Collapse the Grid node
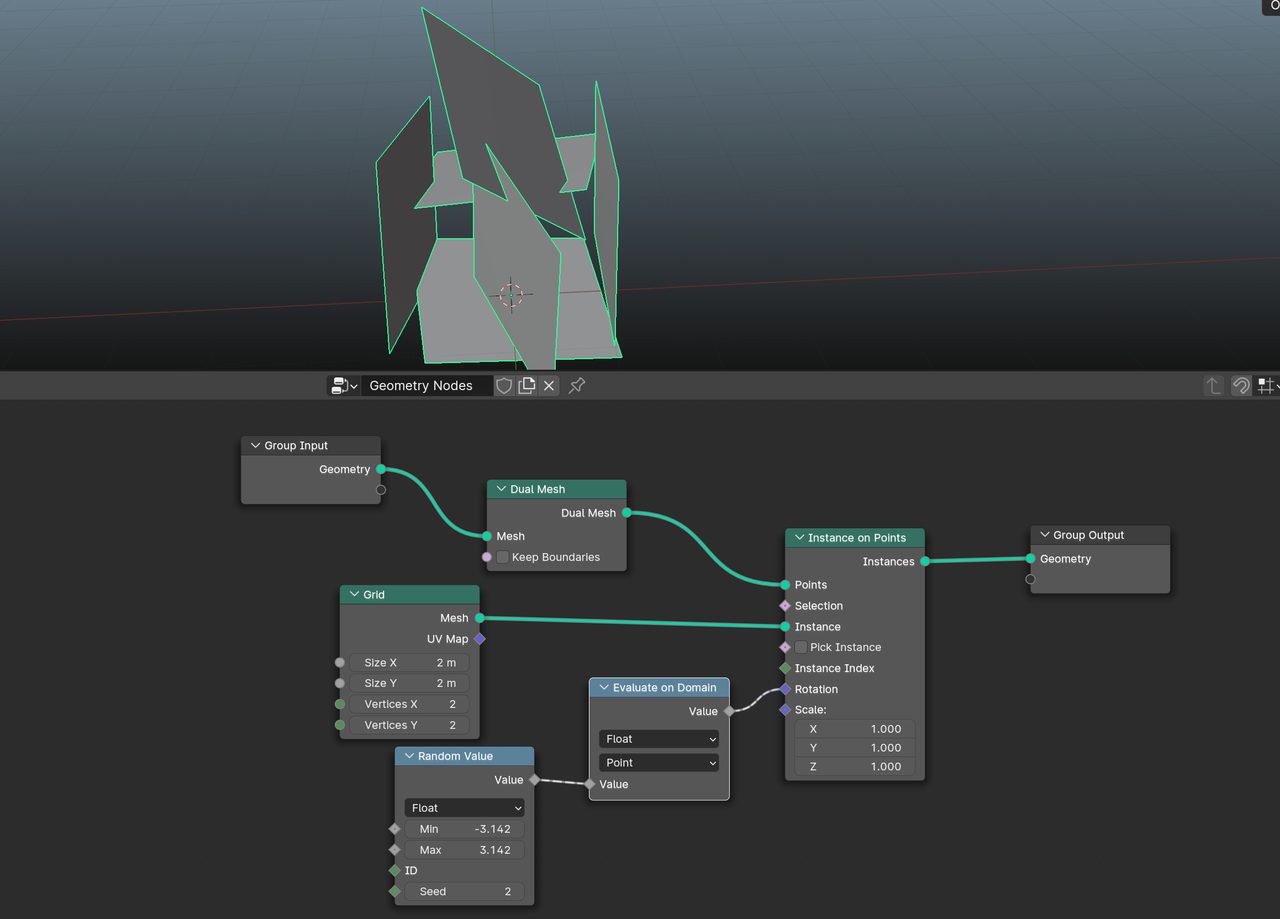Screen dimensions: 1280x919 click(x=354, y=595)
